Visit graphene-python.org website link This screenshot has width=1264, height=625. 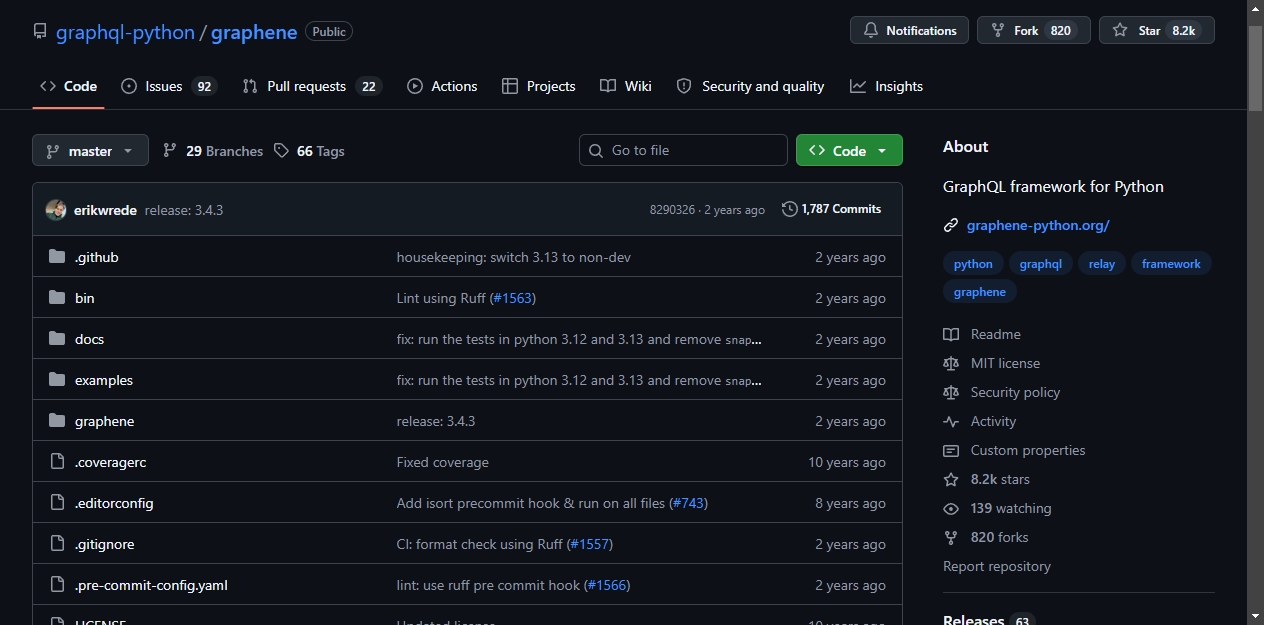(x=1038, y=225)
